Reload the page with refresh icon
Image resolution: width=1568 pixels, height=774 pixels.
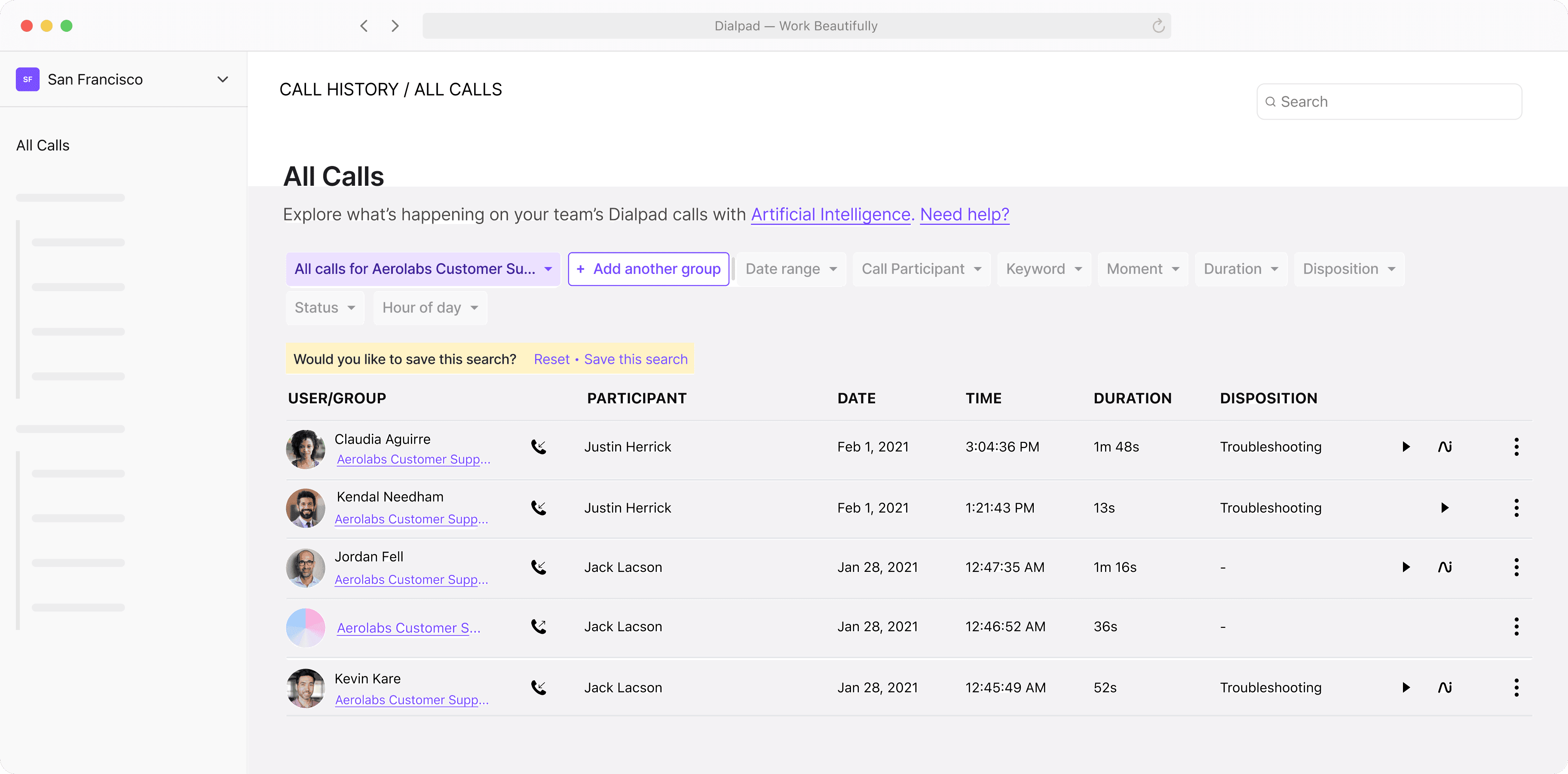pyautogui.click(x=1158, y=25)
